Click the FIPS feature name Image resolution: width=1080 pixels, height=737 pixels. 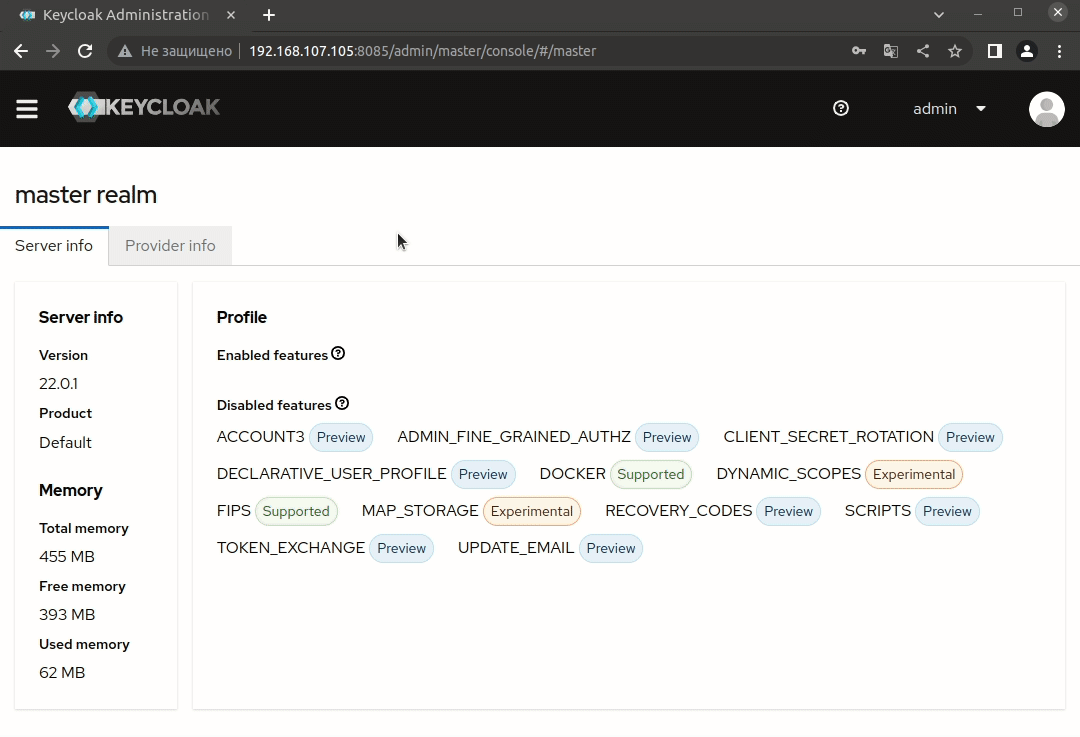pos(233,511)
